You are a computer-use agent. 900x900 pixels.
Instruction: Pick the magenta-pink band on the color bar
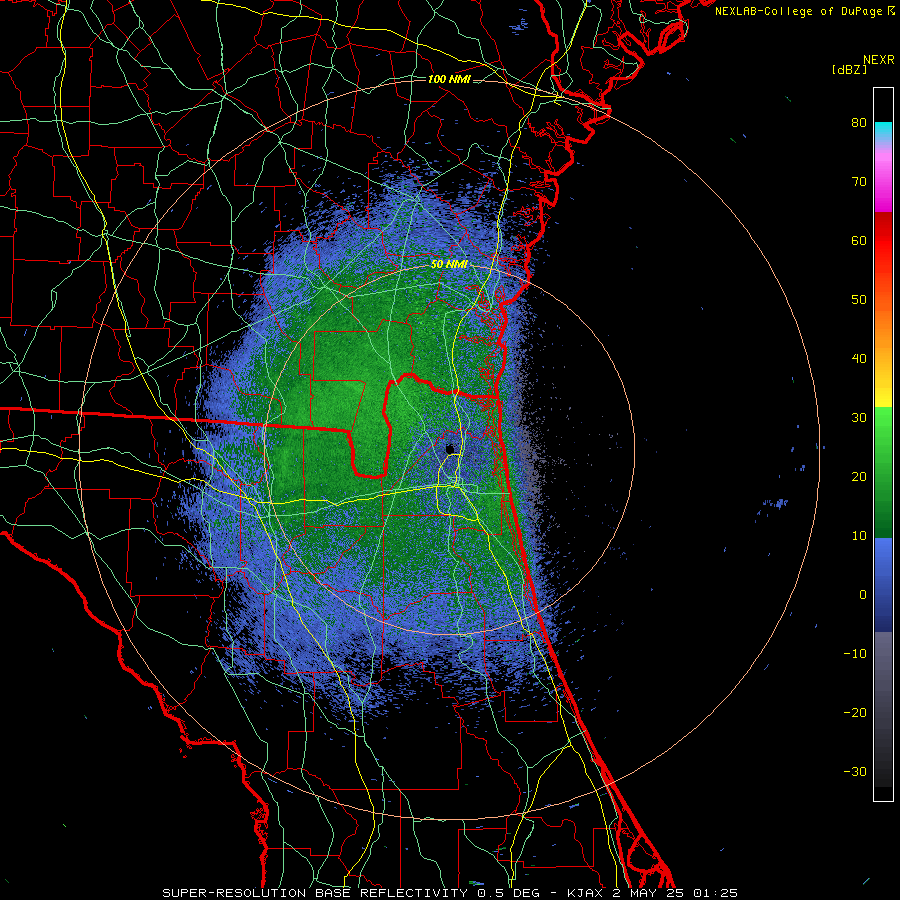pos(883,181)
